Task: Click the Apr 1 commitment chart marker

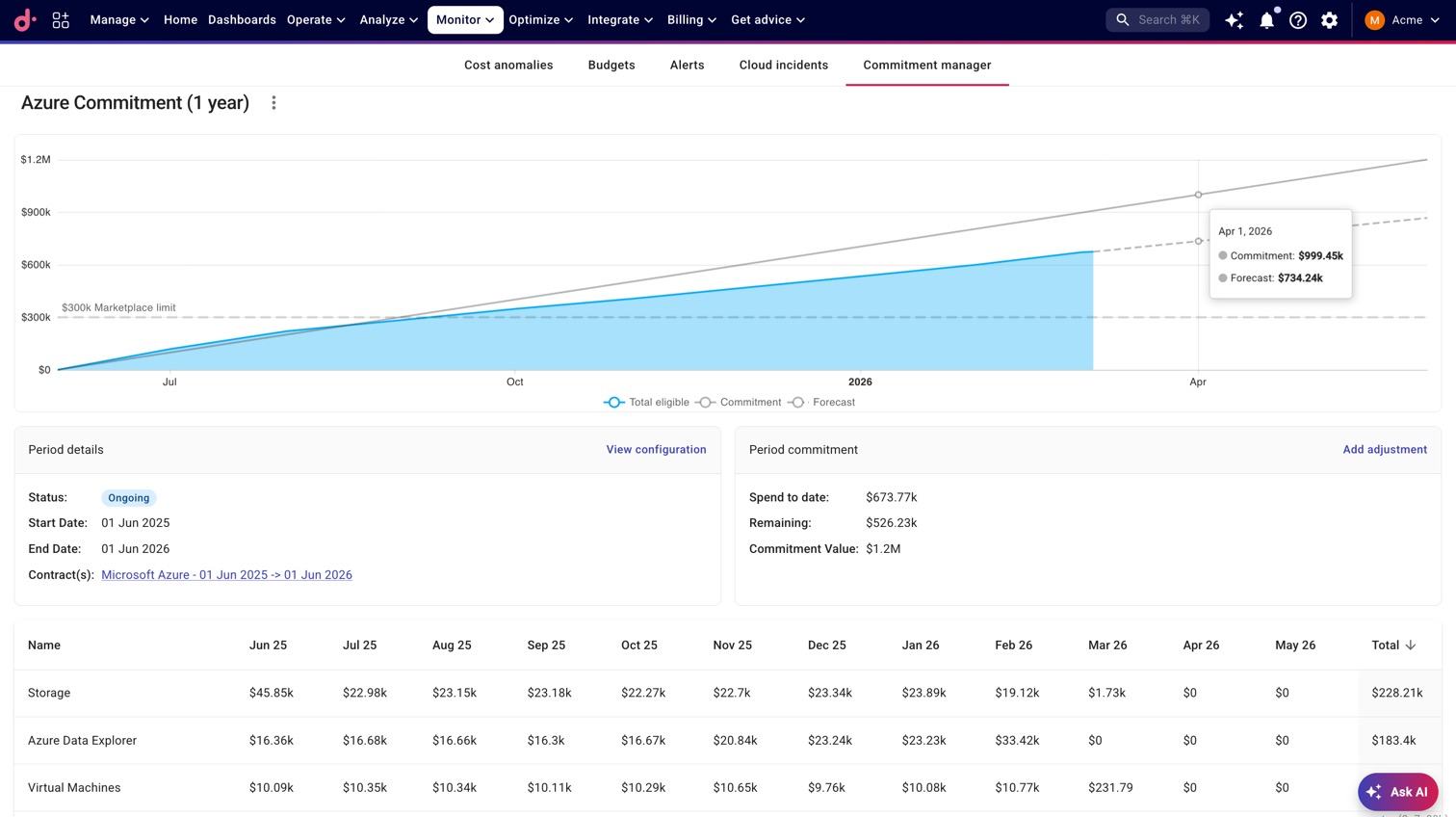Action: [1198, 195]
